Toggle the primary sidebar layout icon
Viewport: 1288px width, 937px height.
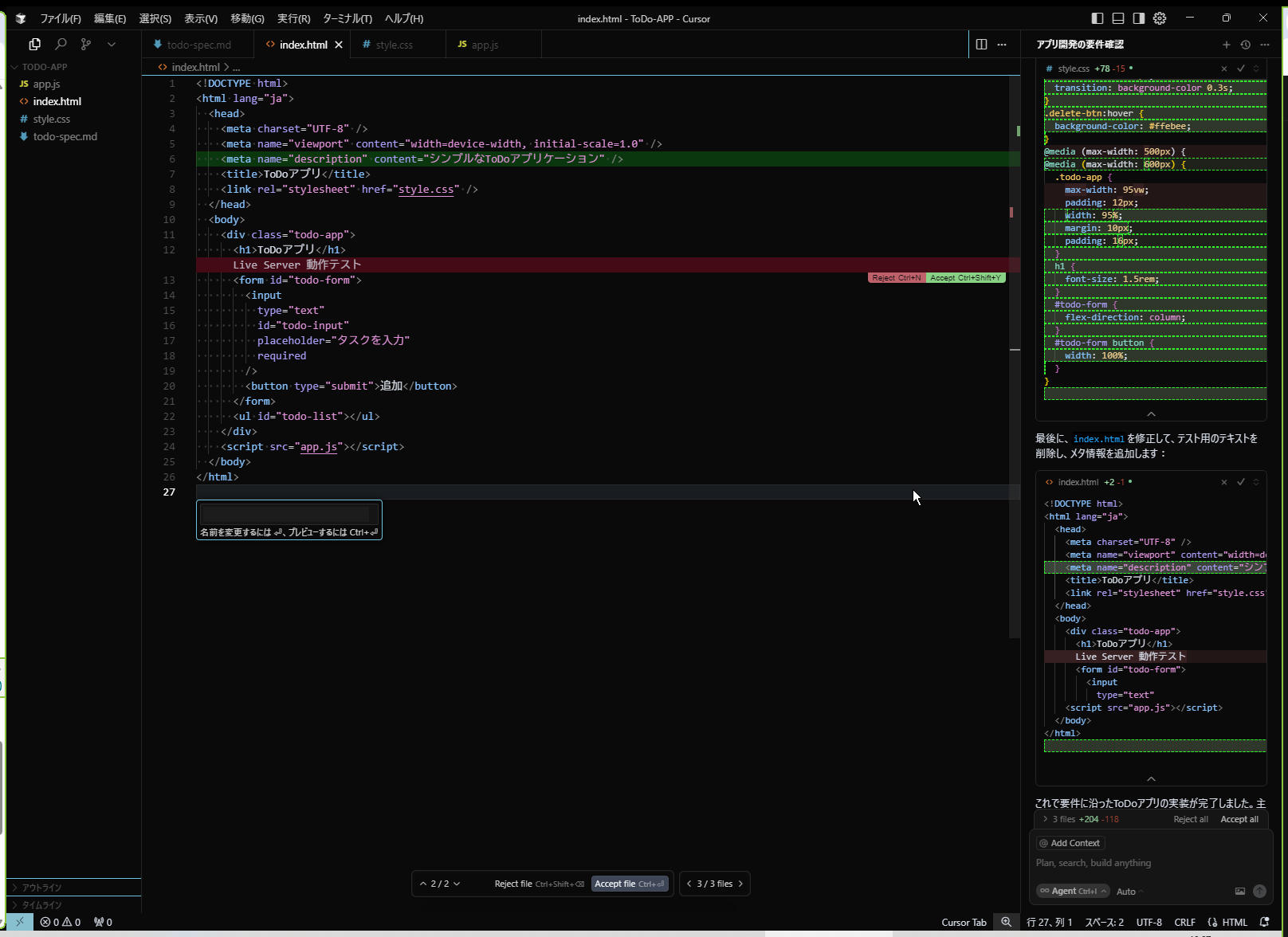1098,18
